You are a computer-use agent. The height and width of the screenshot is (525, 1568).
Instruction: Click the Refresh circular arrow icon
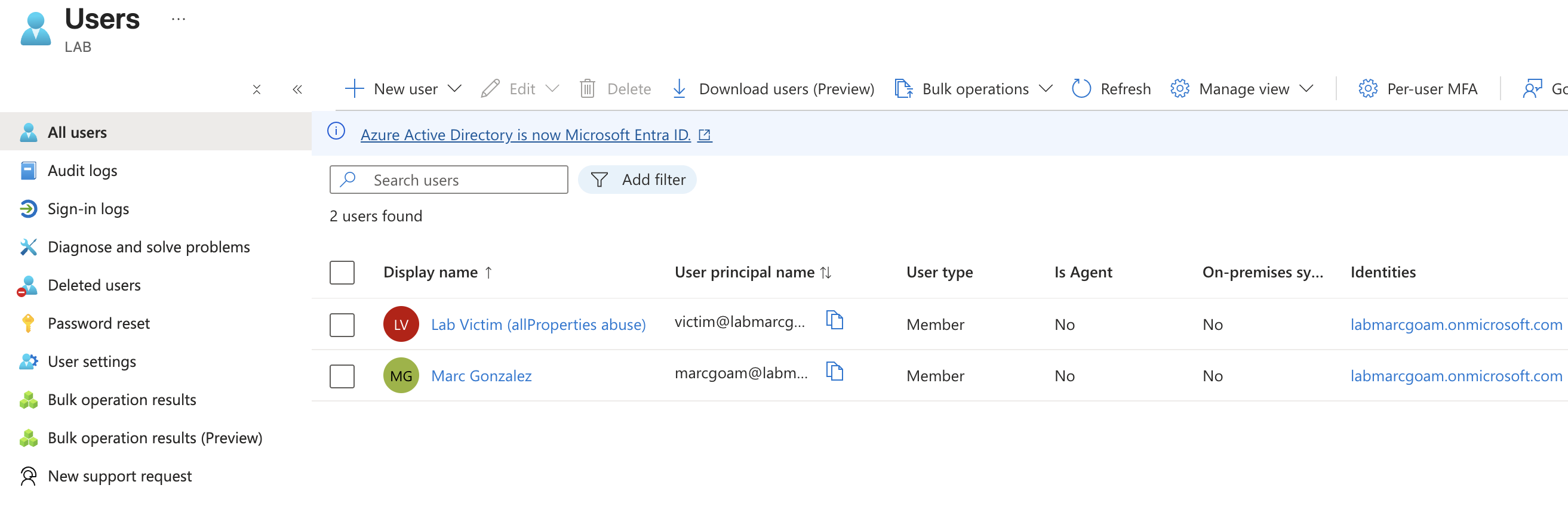(x=1081, y=89)
